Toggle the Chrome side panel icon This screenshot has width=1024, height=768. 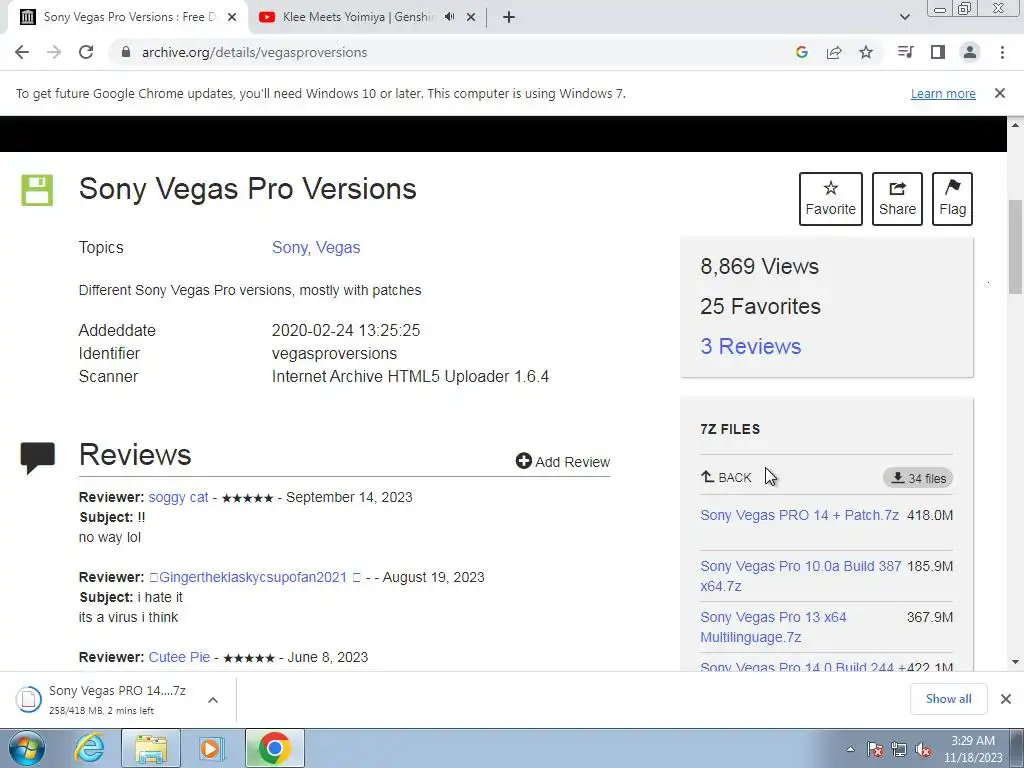click(x=938, y=52)
